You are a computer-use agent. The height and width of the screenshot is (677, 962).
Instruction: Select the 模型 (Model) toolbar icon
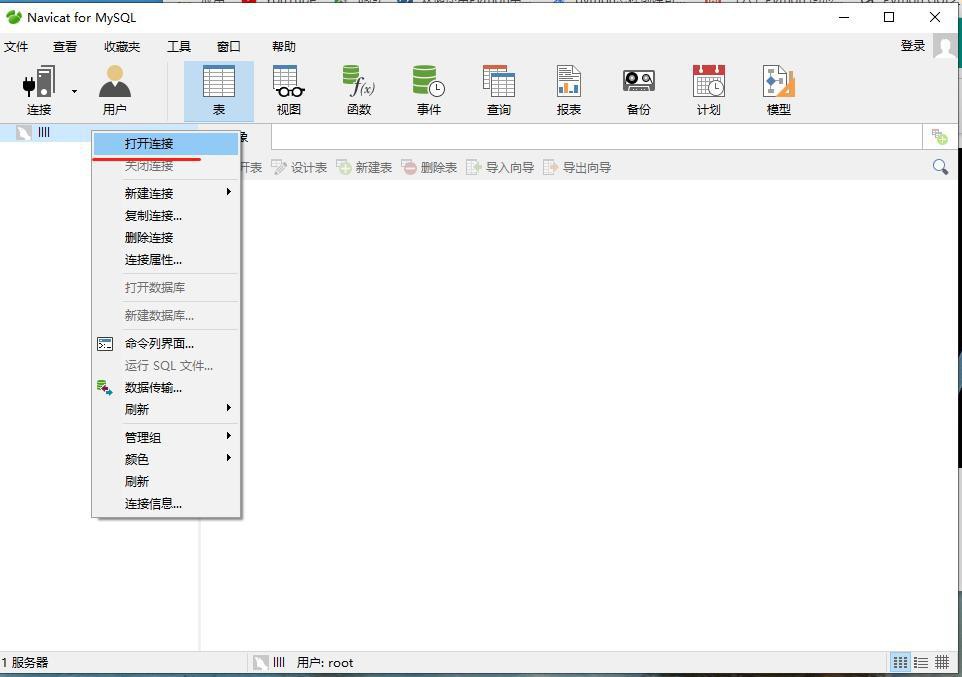tap(779, 91)
